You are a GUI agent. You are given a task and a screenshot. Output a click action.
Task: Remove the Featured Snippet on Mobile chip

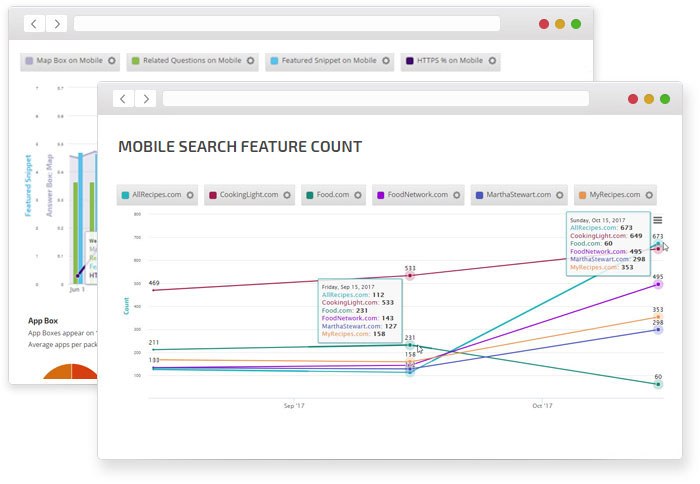(386, 61)
